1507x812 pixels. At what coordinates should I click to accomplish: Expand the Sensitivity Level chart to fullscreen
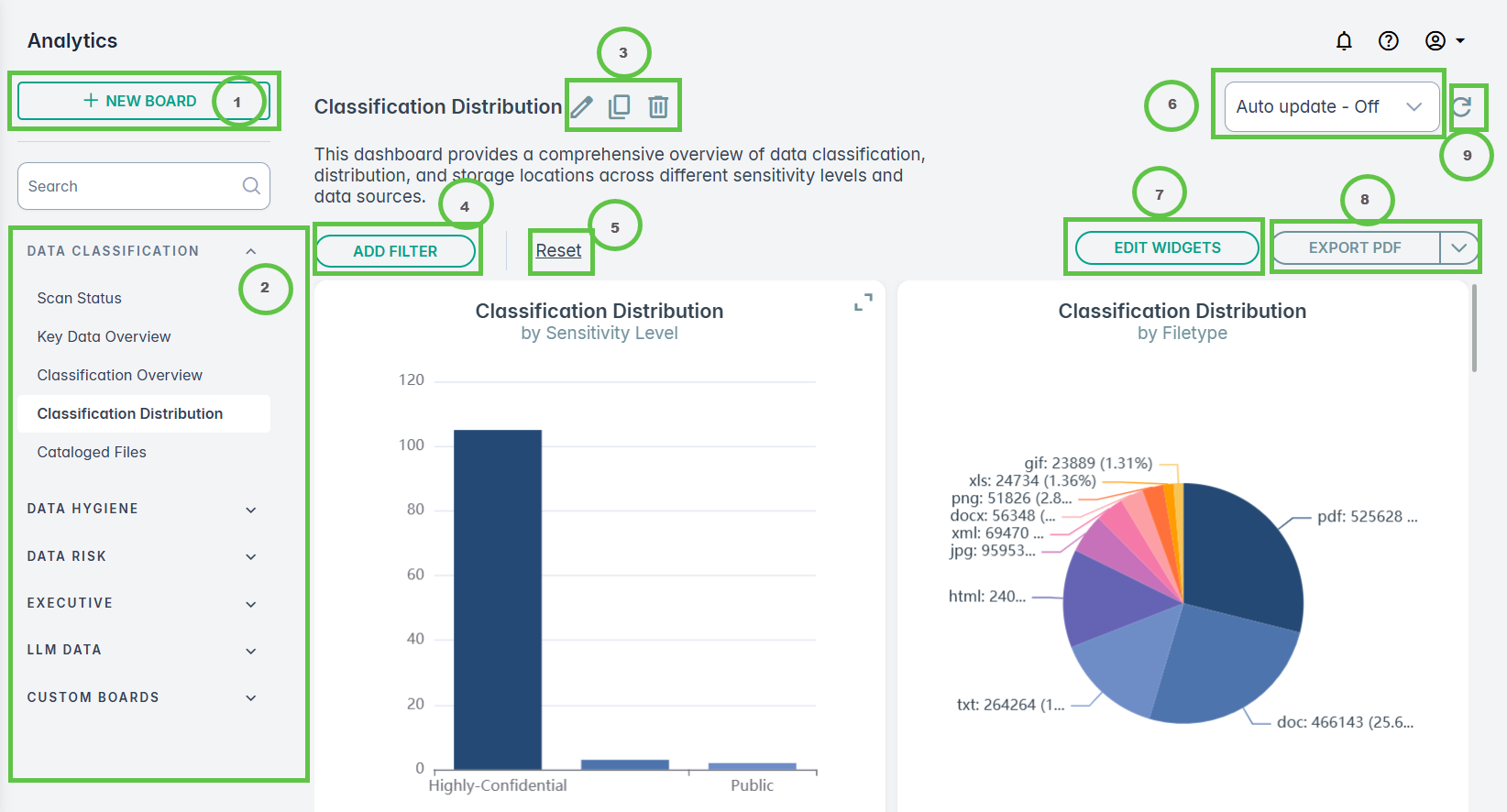(863, 302)
